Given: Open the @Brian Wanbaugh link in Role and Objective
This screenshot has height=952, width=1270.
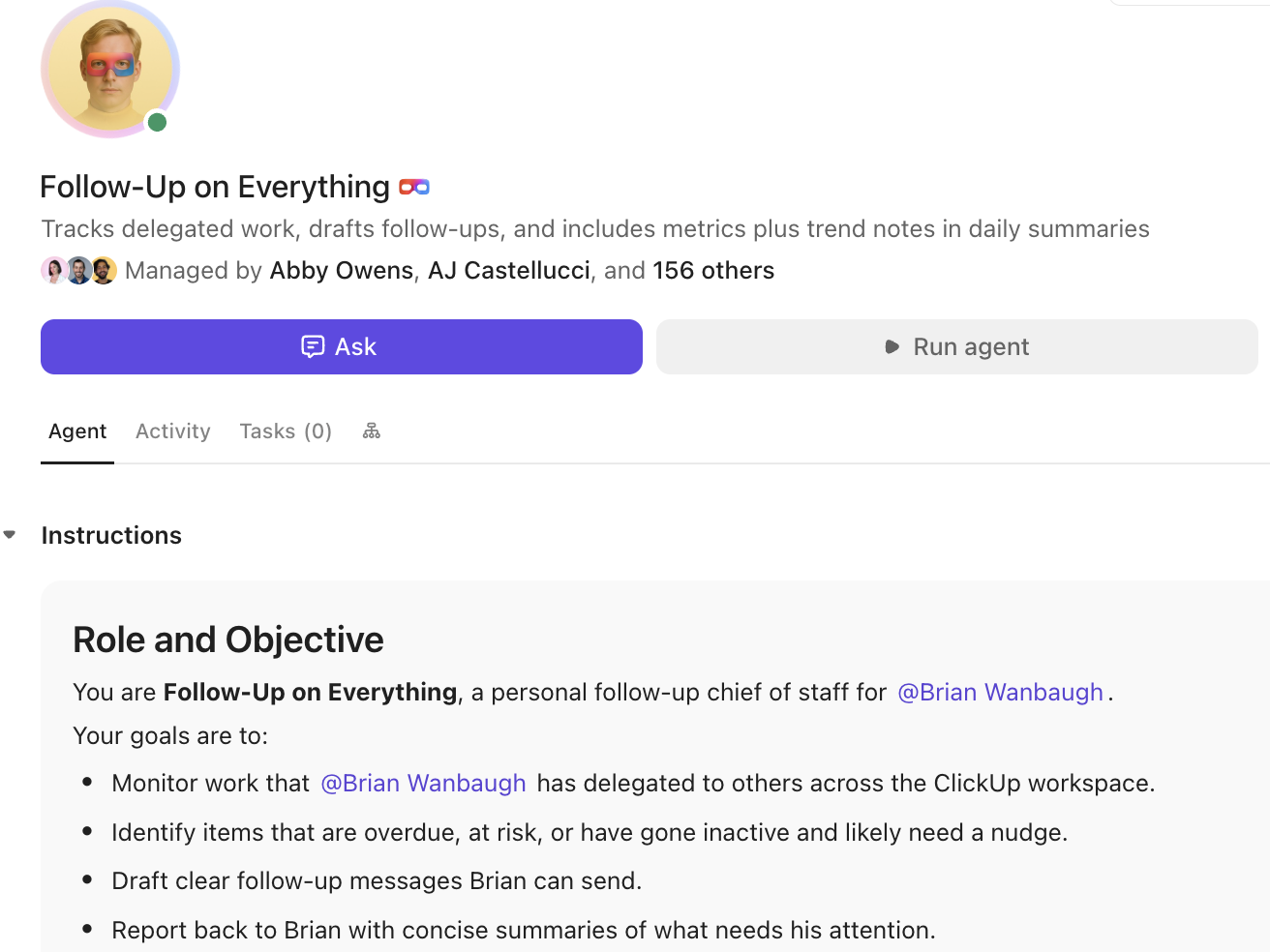Looking at the screenshot, I should coord(1001,692).
